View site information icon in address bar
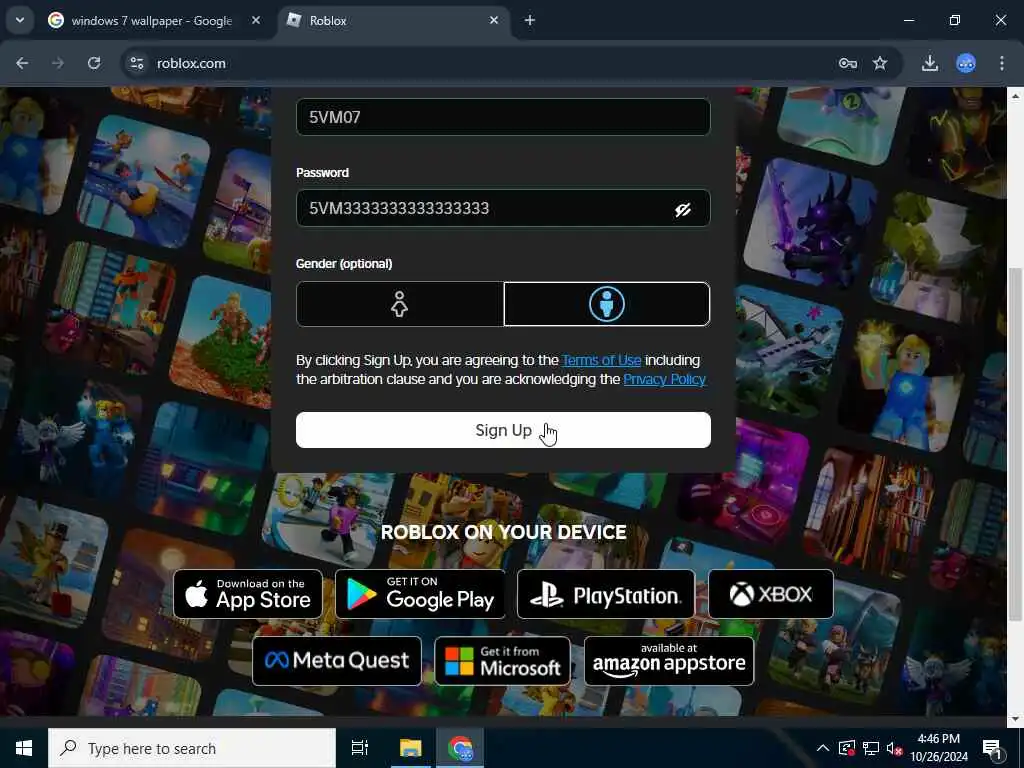This screenshot has width=1024, height=768. point(136,63)
